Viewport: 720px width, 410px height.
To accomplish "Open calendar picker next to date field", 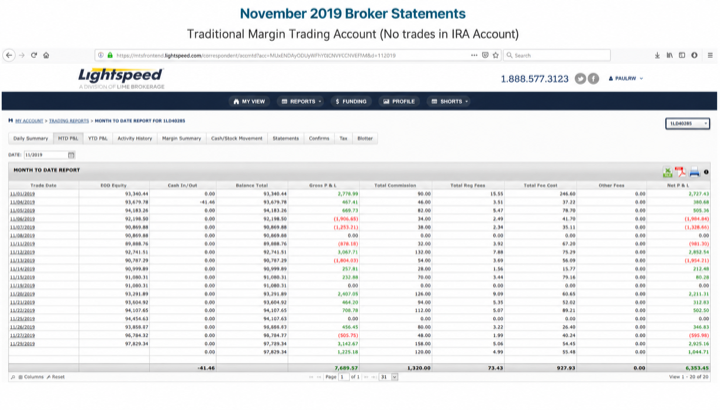I will point(71,155).
